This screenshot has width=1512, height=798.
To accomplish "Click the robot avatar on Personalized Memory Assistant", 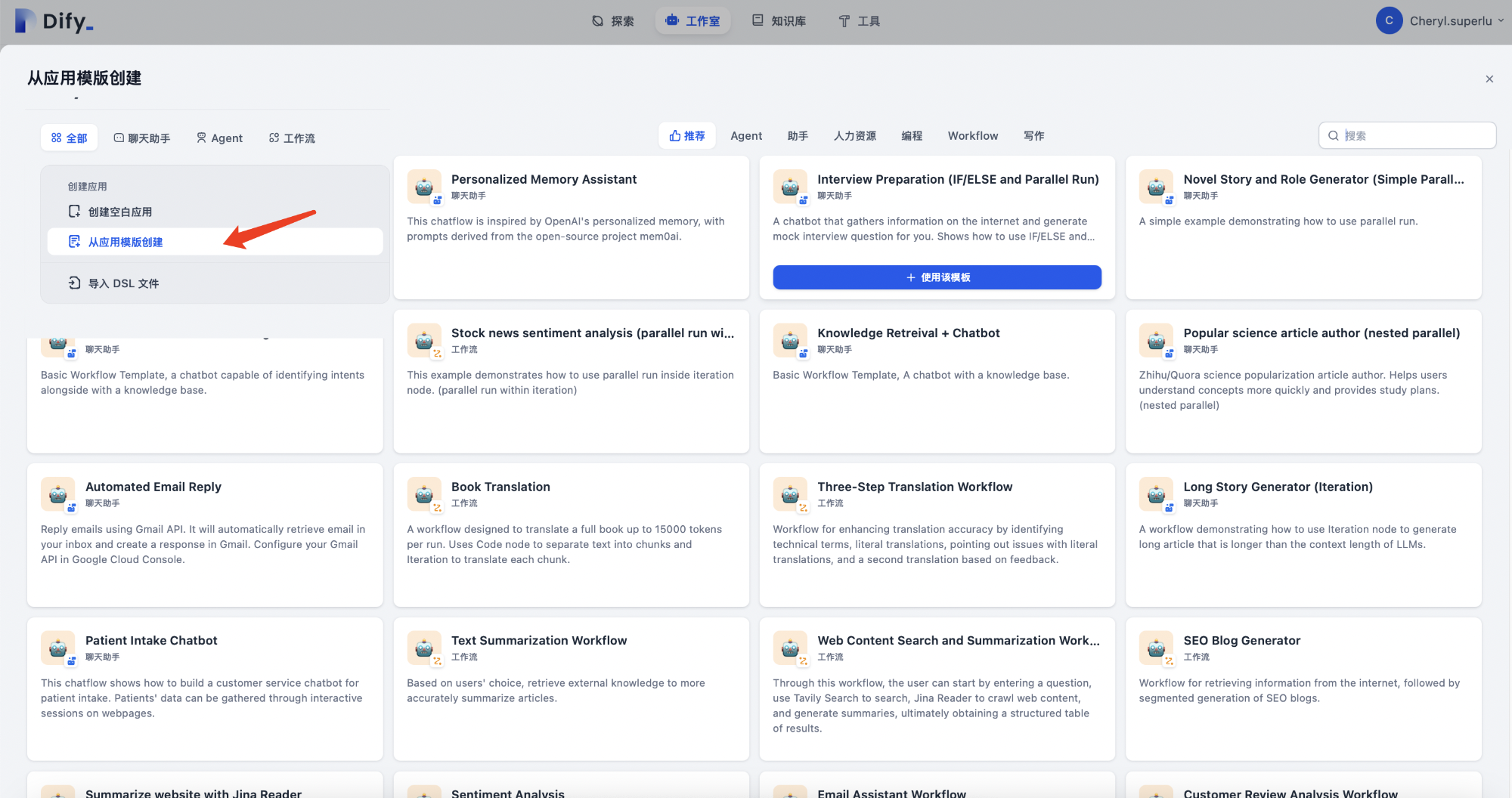I will tap(423, 187).
